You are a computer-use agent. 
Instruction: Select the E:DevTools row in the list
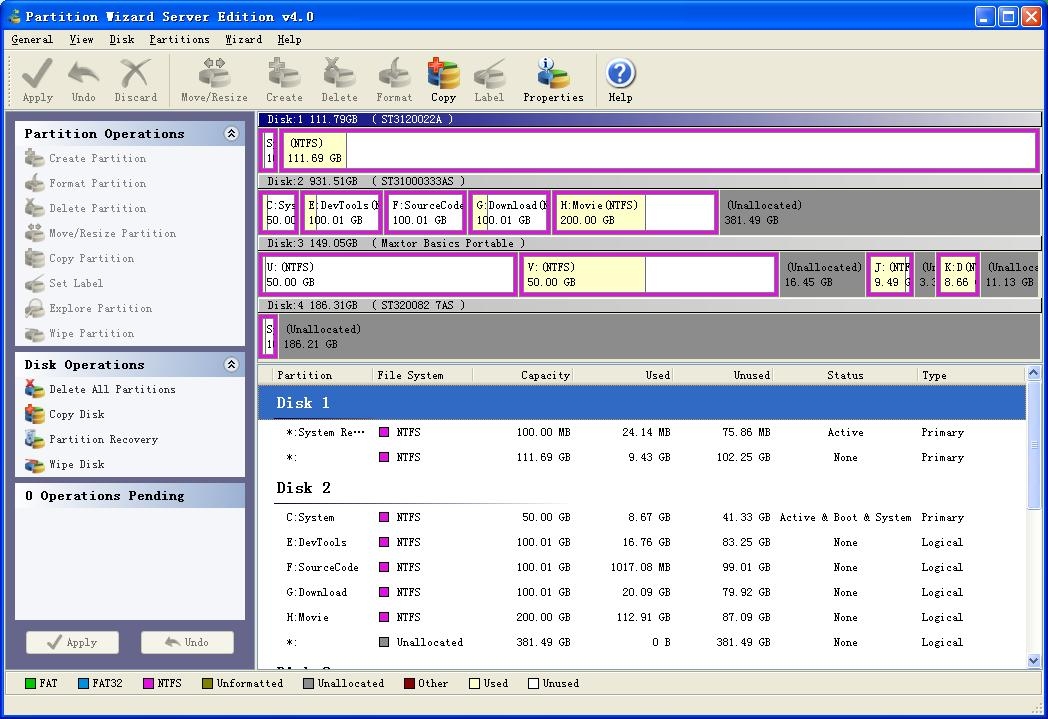pos(317,542)
